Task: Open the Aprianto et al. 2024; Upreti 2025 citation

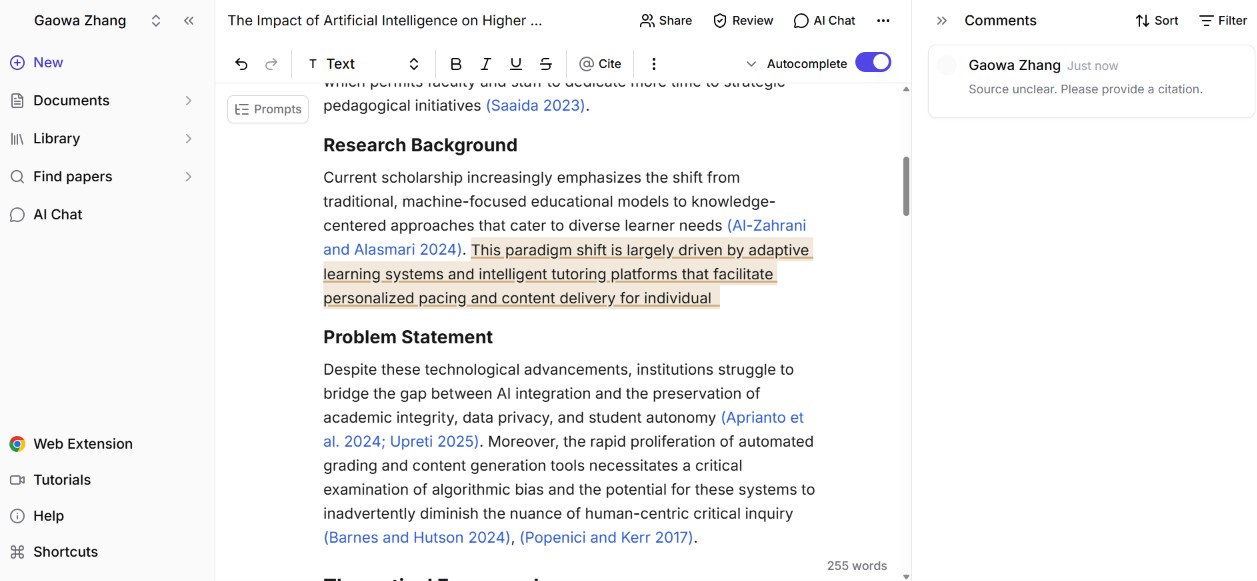Action: click(x=564, y=430)
